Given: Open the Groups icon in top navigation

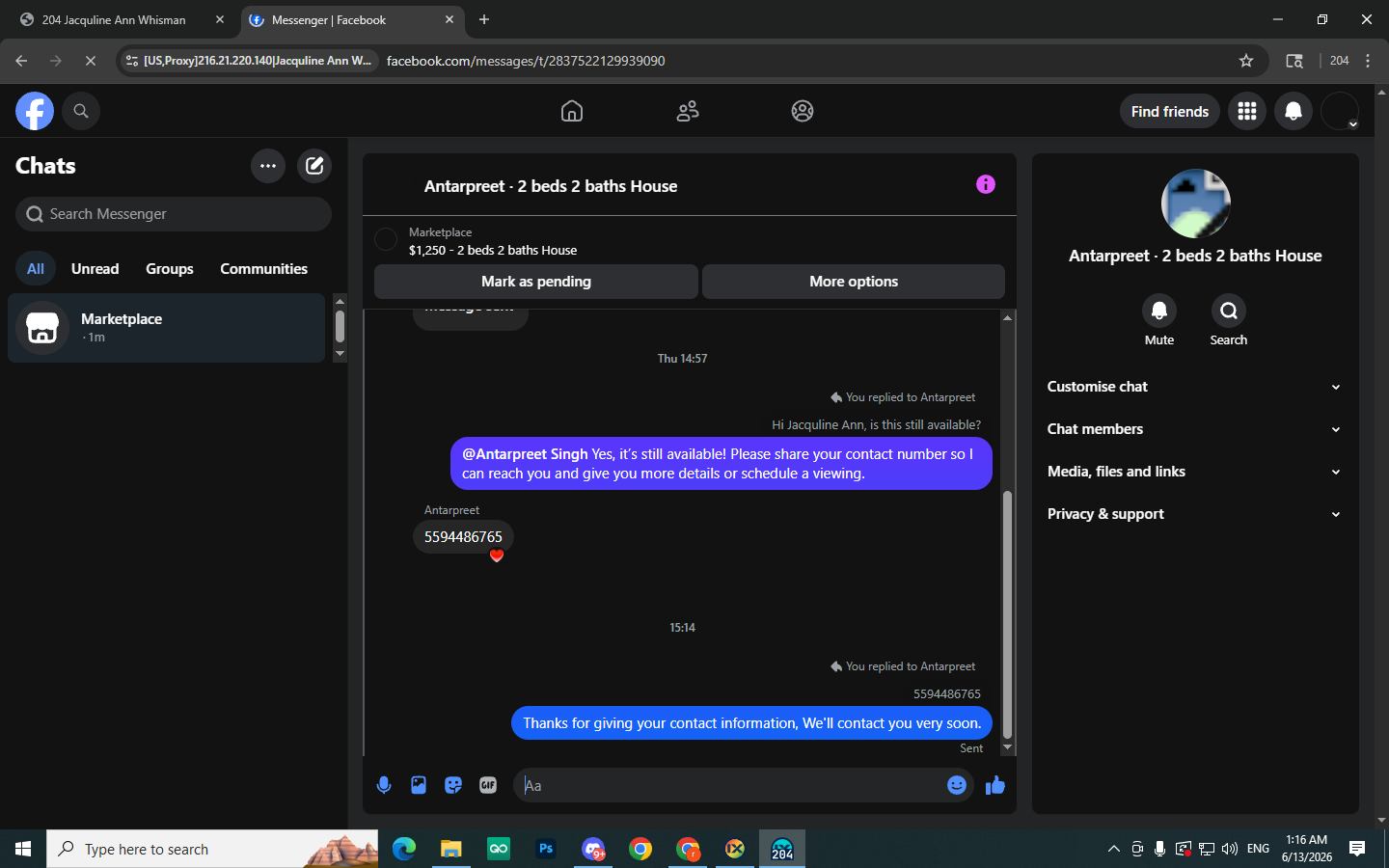Looking at the screenshot, I should coord(803,111).
